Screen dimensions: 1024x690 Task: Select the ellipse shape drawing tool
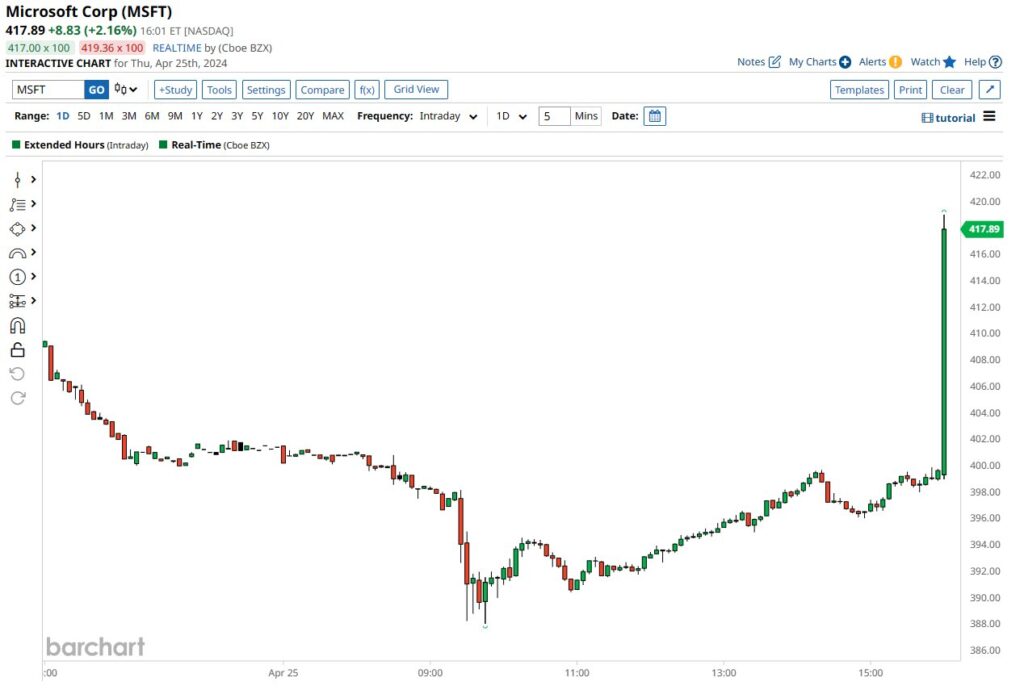tap(17, 229)
